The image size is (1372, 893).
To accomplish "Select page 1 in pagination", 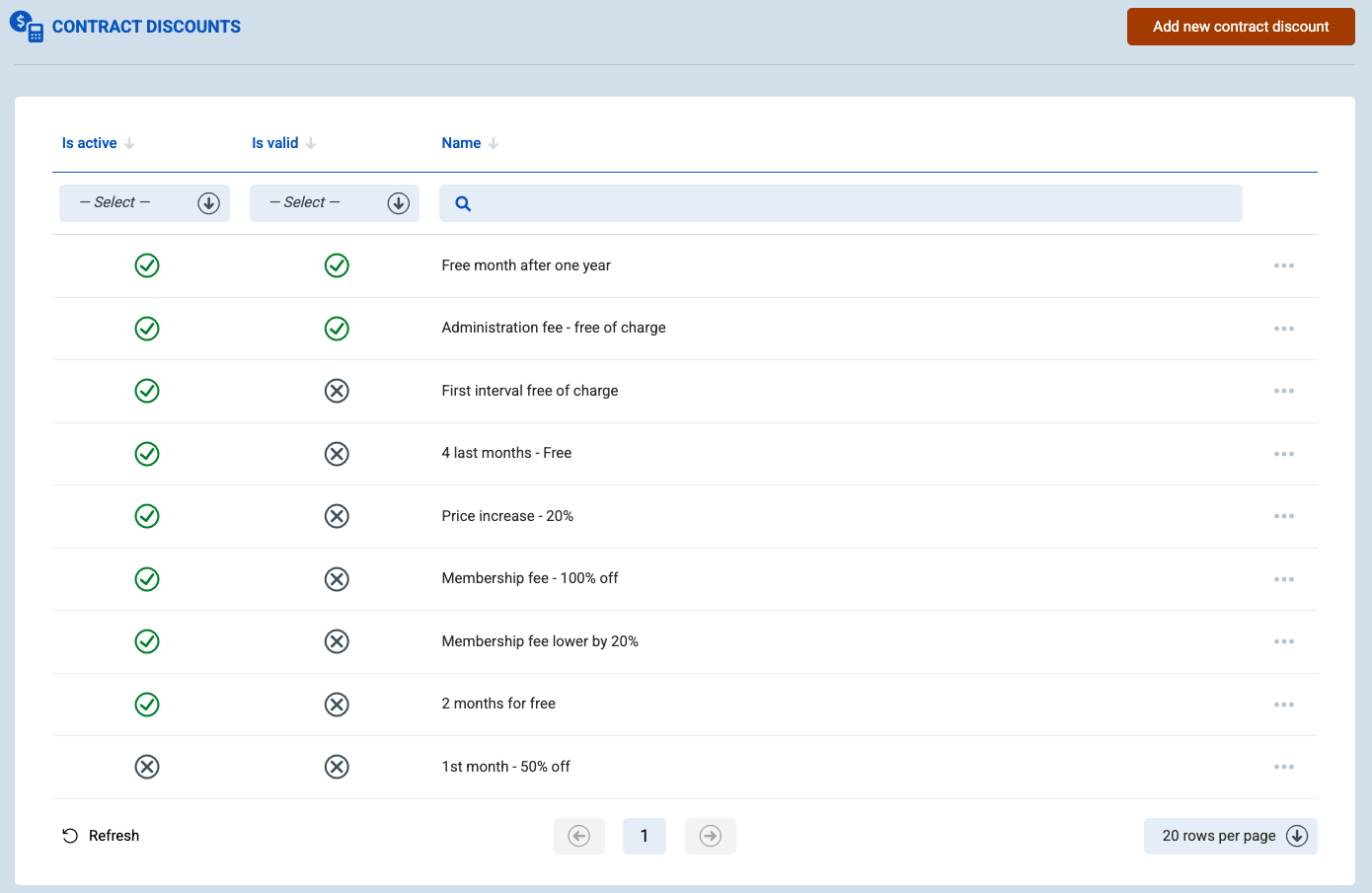I will (x=645, y=836).
